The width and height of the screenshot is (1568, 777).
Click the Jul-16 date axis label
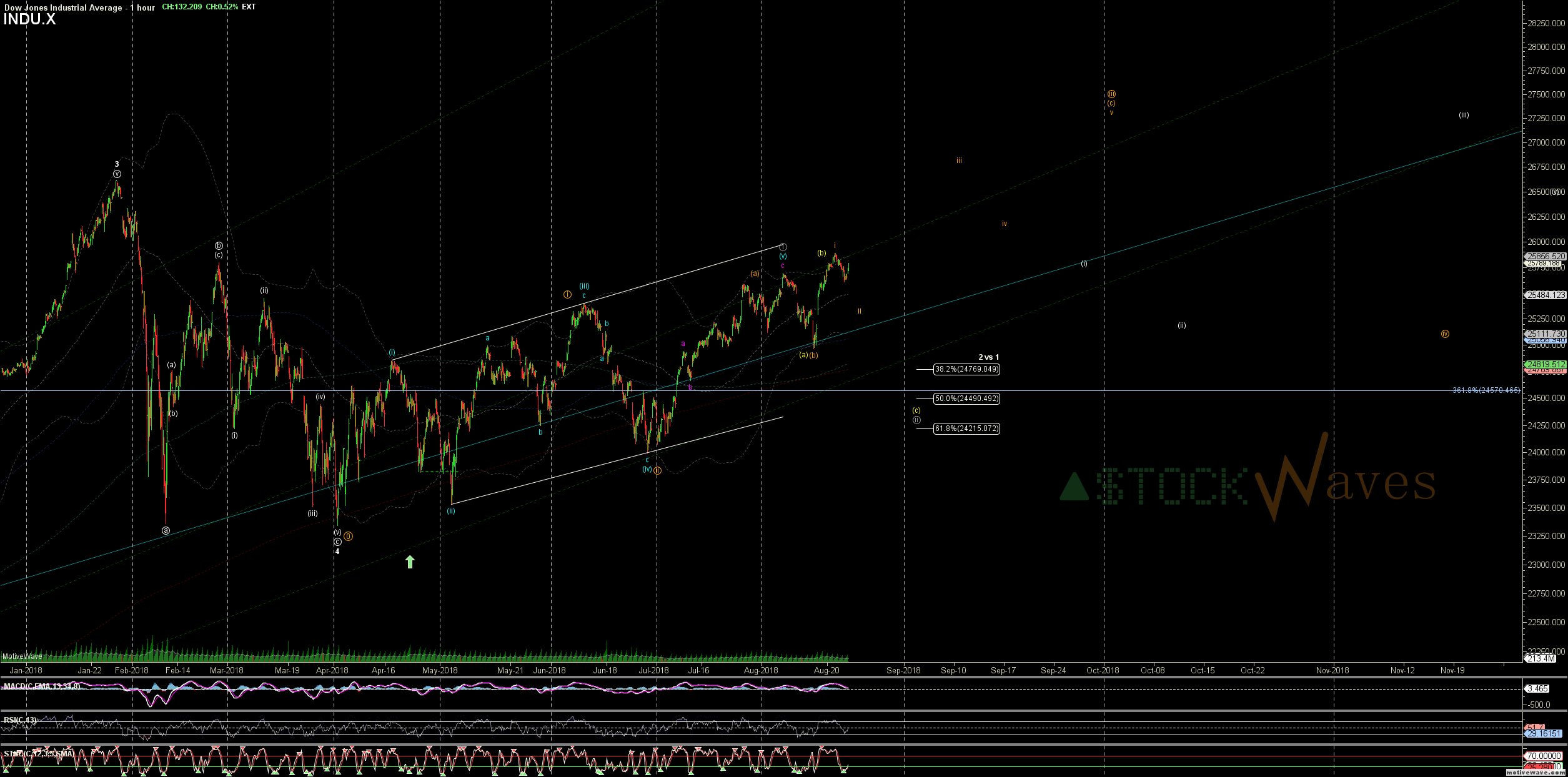point(699,670)
